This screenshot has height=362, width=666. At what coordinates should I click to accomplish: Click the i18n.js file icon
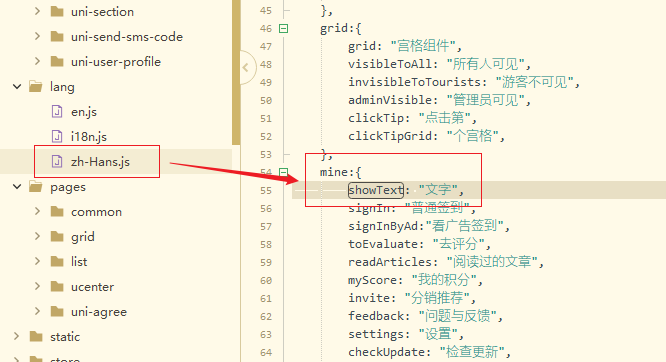point(57,136)
